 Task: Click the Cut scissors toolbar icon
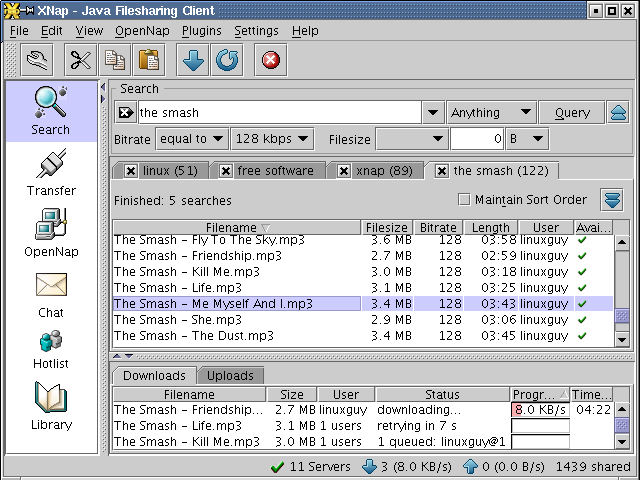[x=81, y=60]
